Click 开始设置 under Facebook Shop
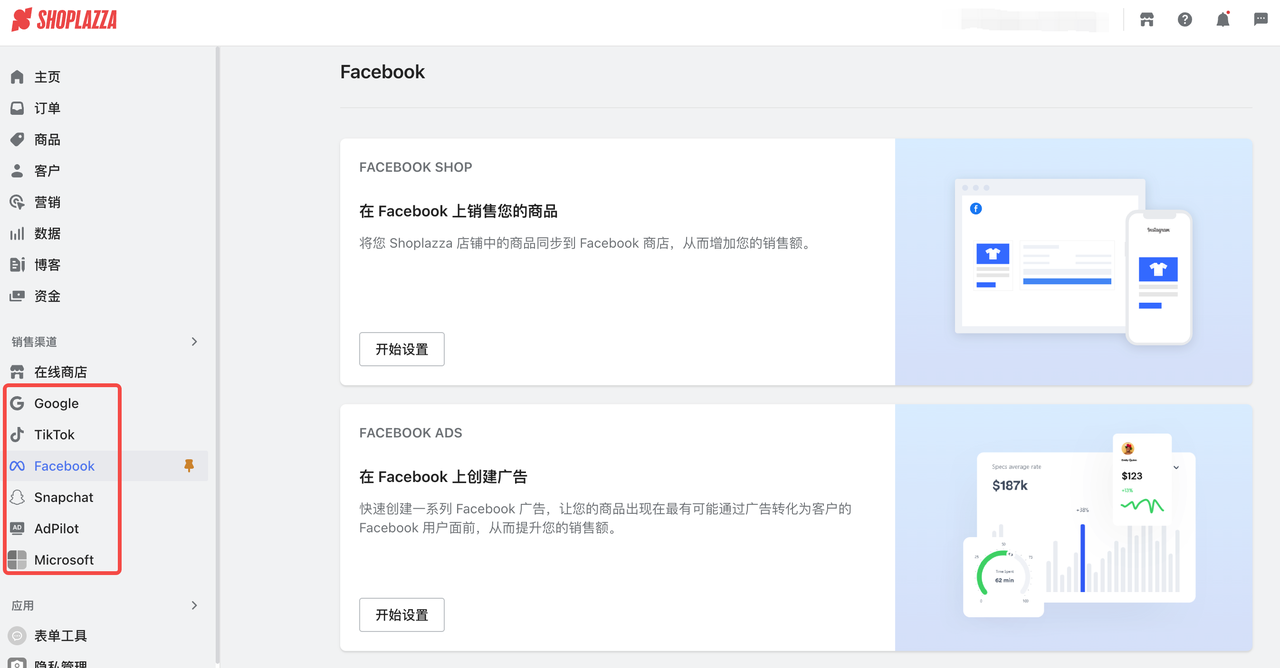1280x668 pixels. click(x=401, y=349)
